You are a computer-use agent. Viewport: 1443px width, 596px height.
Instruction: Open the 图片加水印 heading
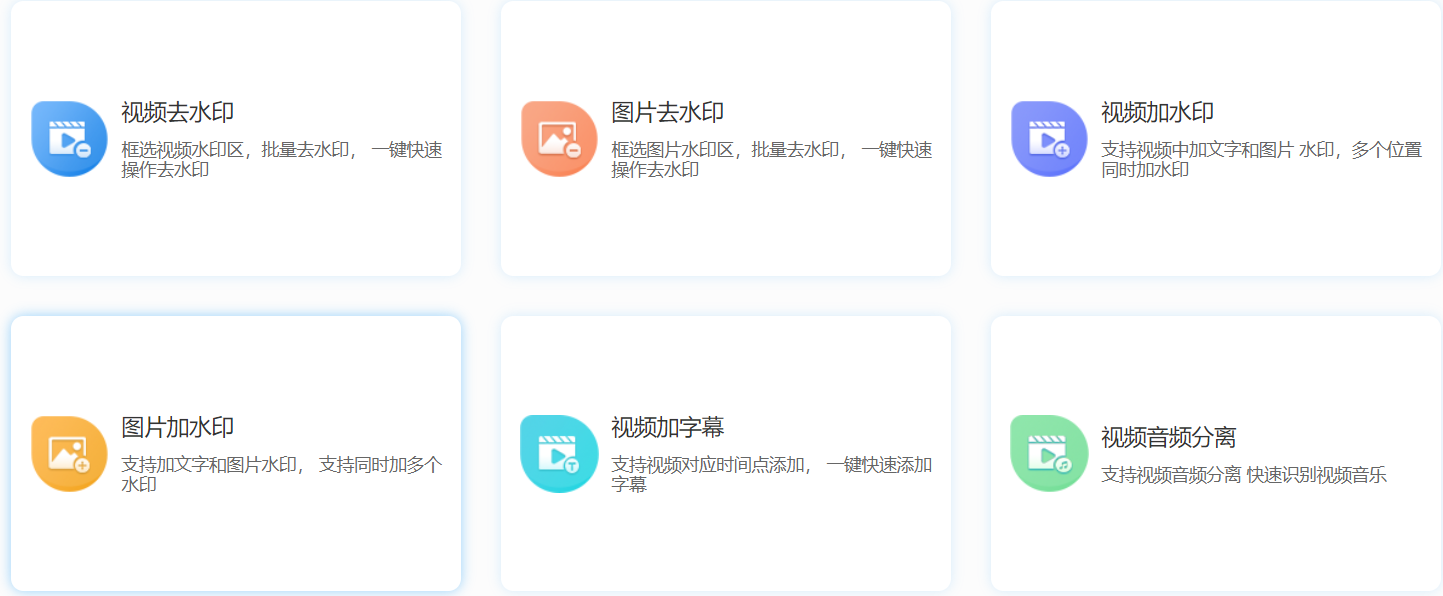[178, 428]
